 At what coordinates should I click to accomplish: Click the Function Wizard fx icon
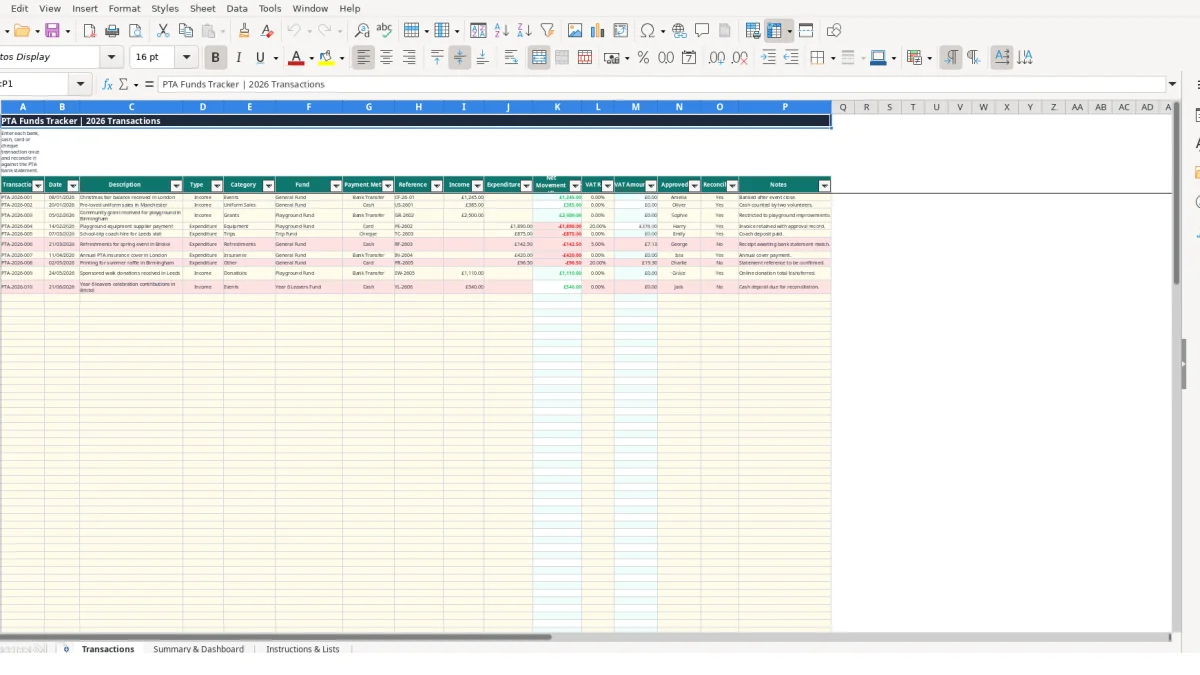107,85
